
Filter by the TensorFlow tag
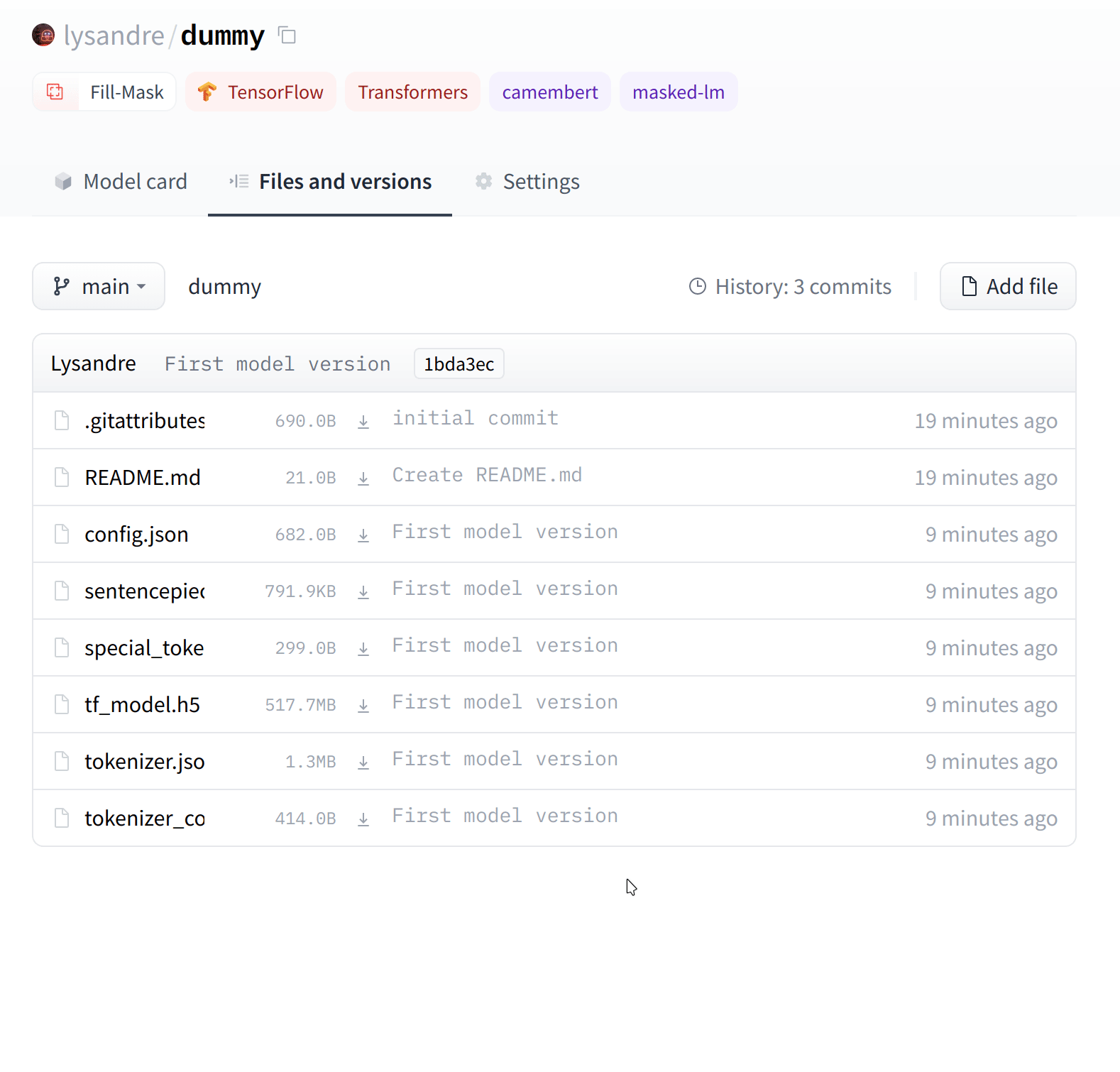(260, 92)
